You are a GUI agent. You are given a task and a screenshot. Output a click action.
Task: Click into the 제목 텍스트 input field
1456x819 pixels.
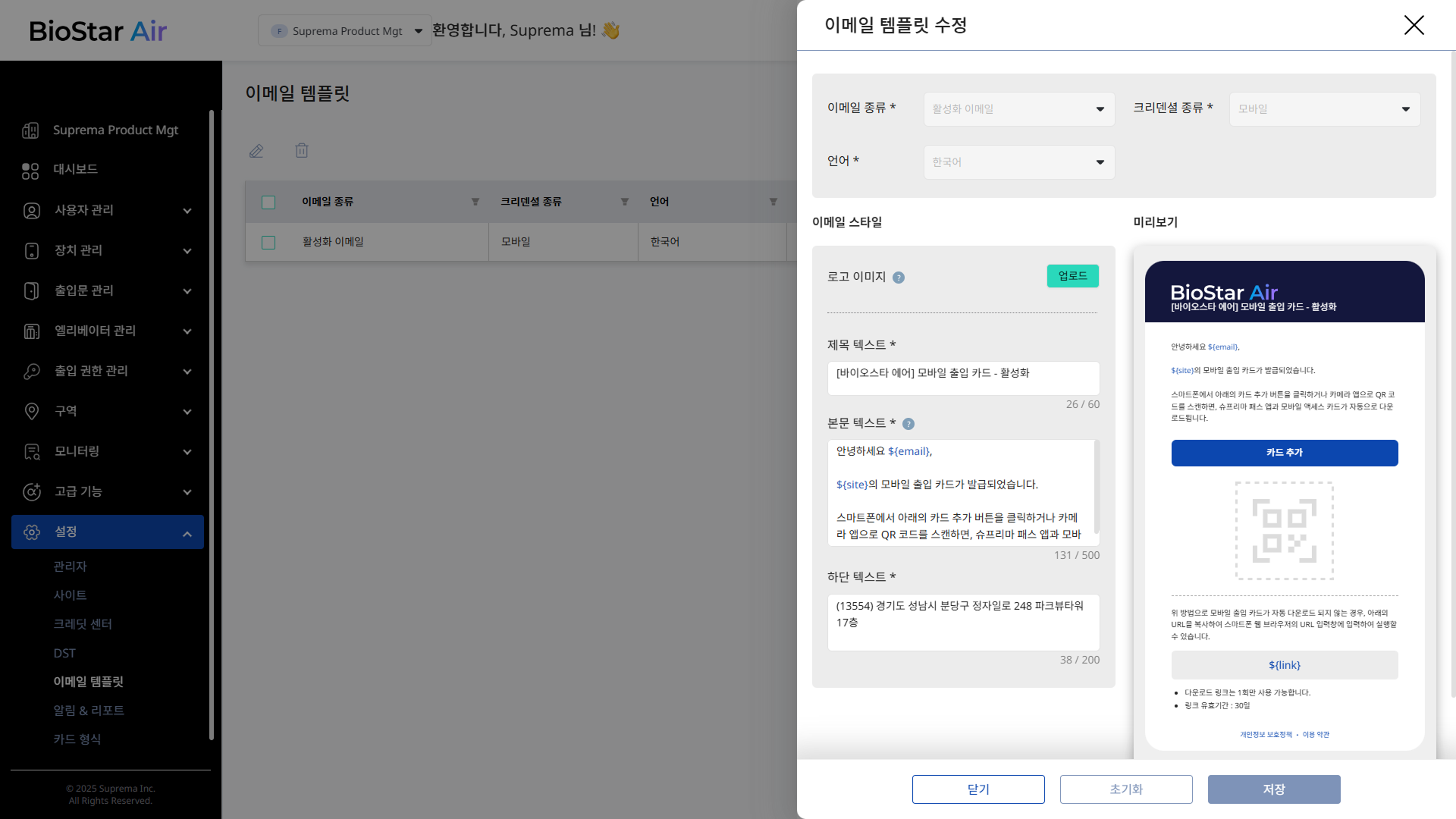962,378
